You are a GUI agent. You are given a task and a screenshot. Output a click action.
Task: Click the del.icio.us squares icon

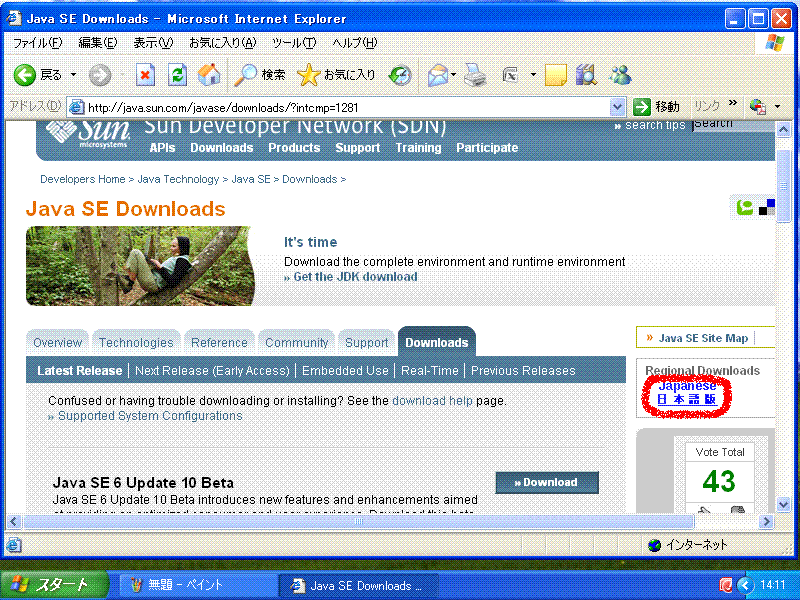pos(767,207)
